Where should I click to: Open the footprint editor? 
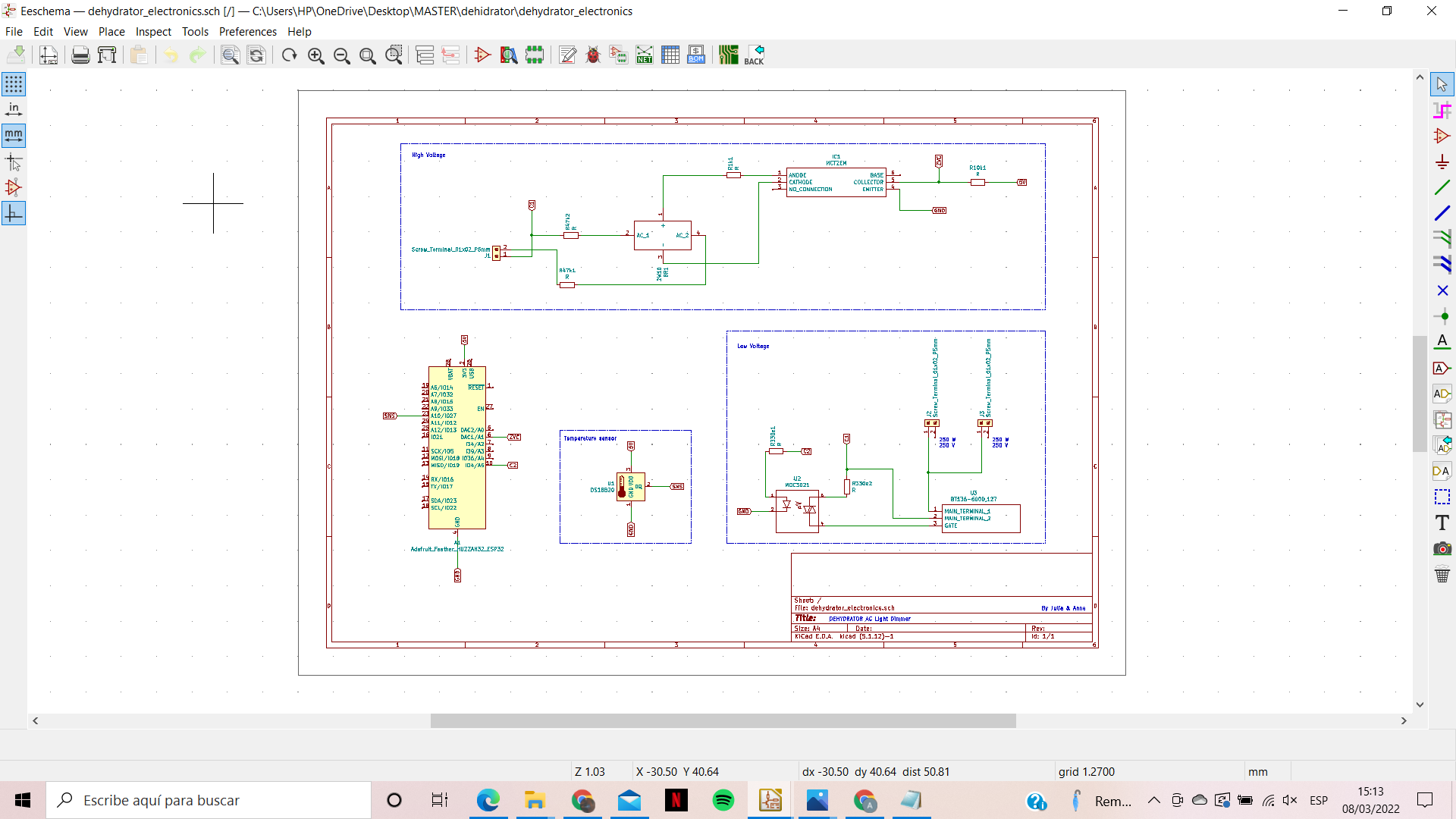535,55
